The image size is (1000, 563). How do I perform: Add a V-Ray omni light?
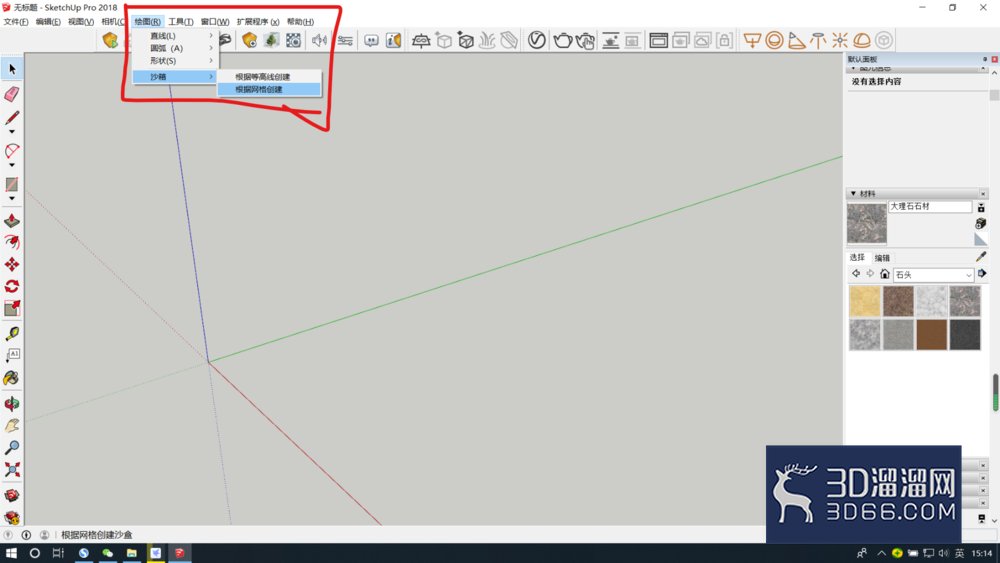pos(839,41)
